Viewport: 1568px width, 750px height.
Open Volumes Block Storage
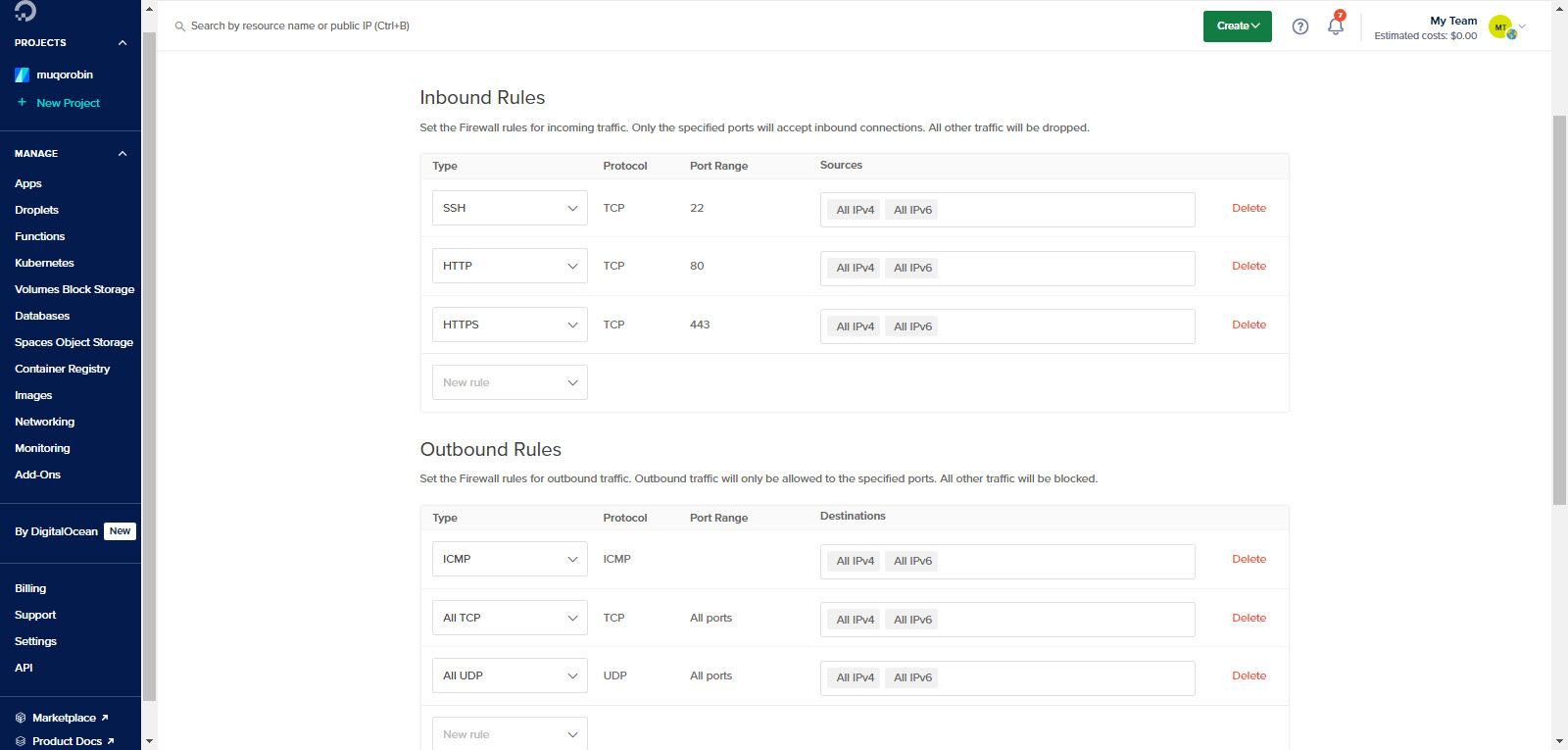(74, 289)
